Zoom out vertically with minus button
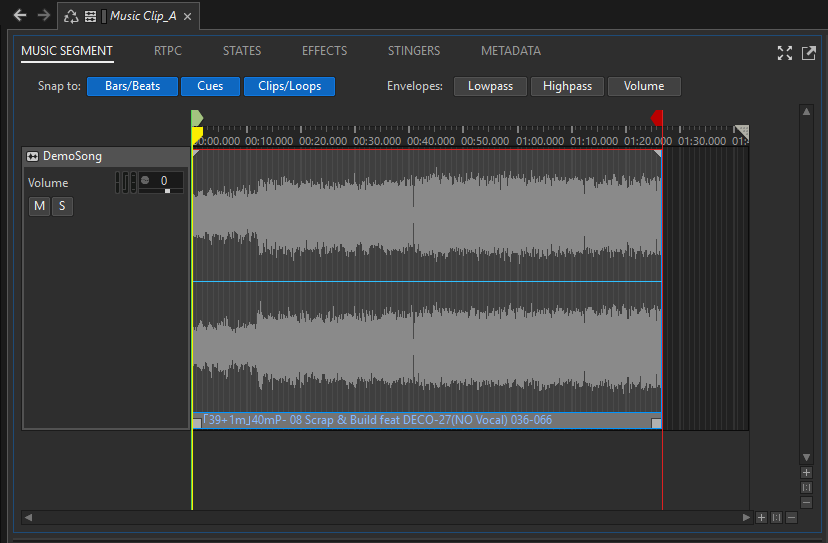This screenshot has width=828, height=543. [806, 502]
